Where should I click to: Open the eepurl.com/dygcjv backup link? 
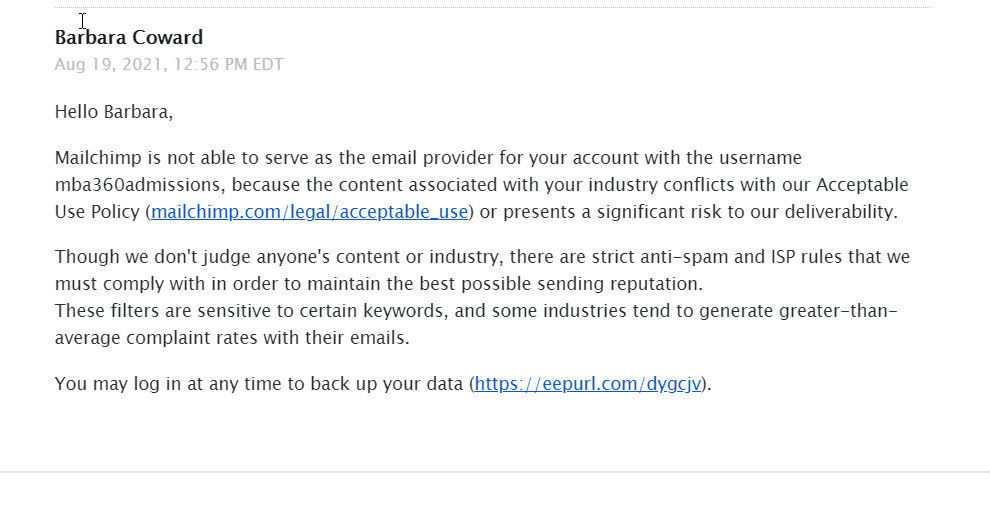click(x=588, y=384)
